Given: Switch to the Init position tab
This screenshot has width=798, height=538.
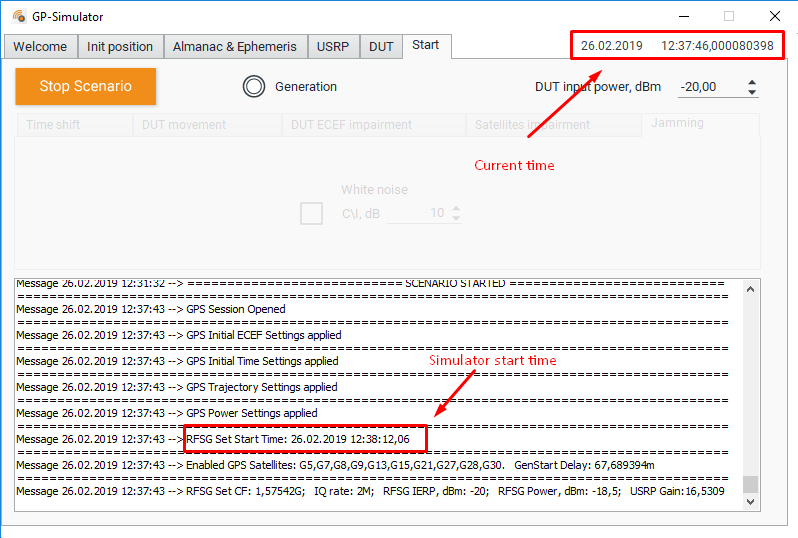Looking at the screenshot, I should click(120, 47).
